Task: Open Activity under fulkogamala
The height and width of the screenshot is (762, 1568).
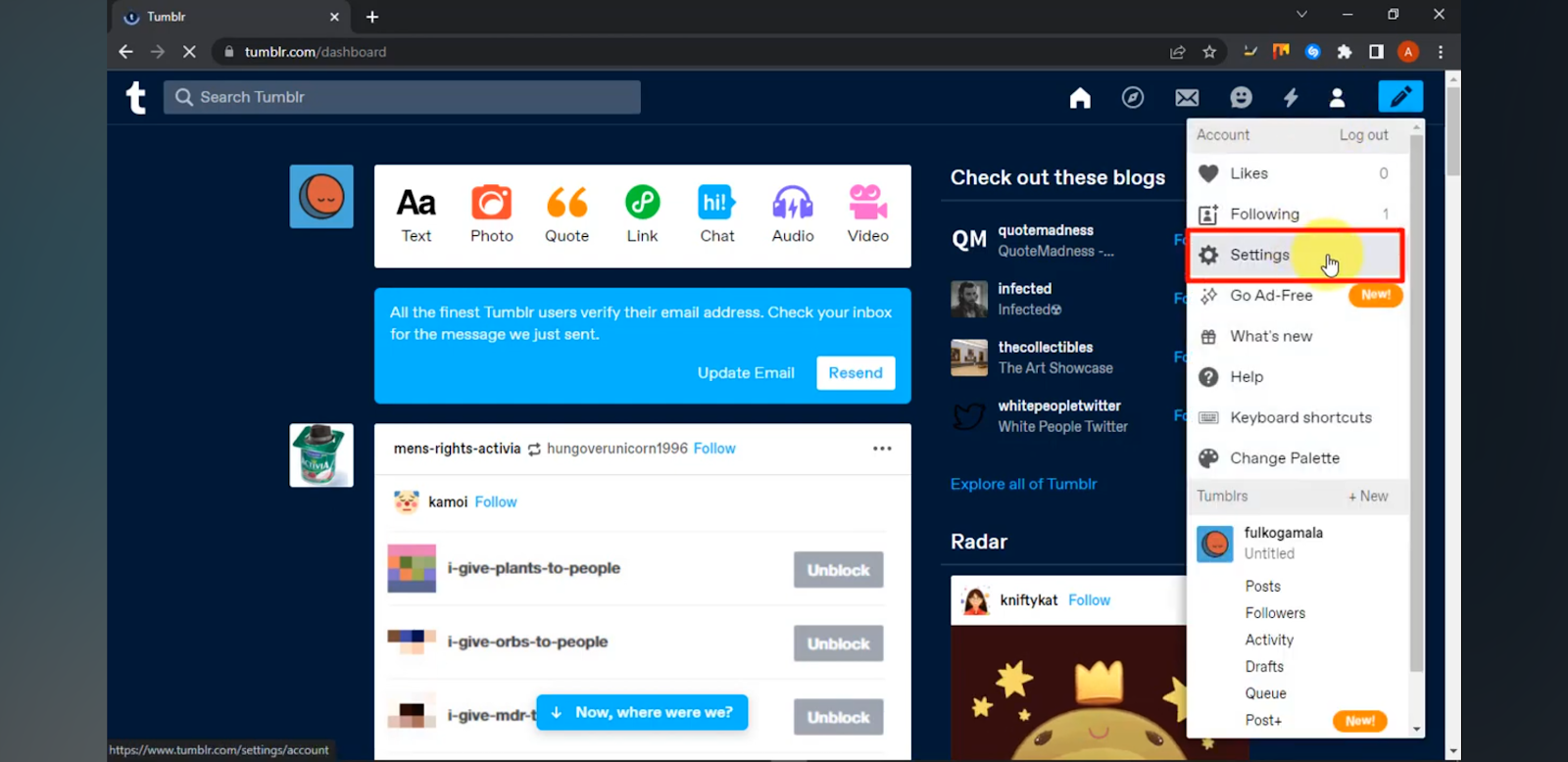Action: [x=1269, y=640]
